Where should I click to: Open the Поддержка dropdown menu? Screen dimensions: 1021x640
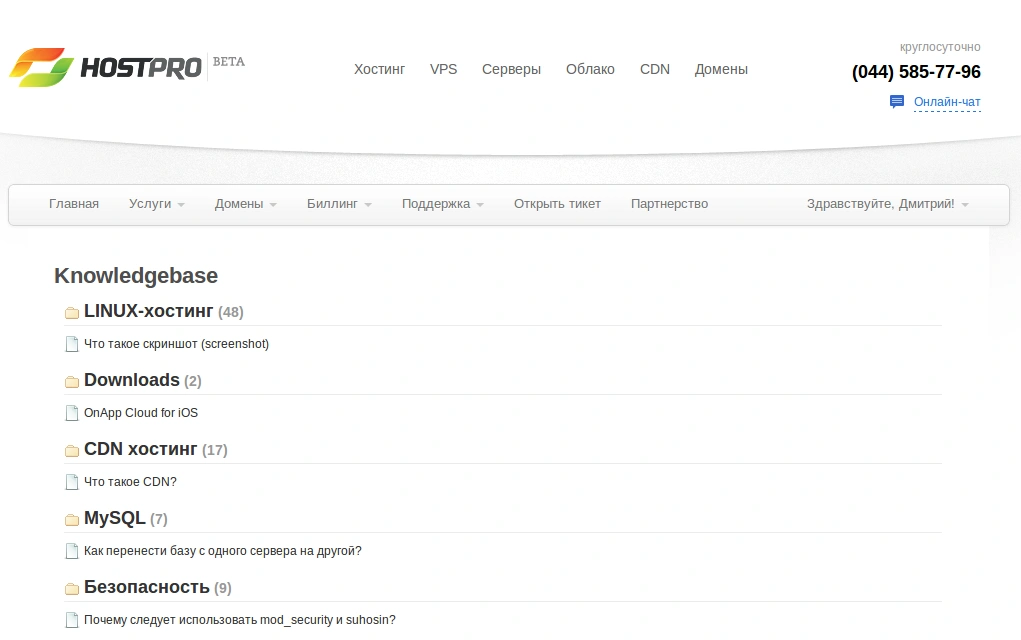point(443,204)
